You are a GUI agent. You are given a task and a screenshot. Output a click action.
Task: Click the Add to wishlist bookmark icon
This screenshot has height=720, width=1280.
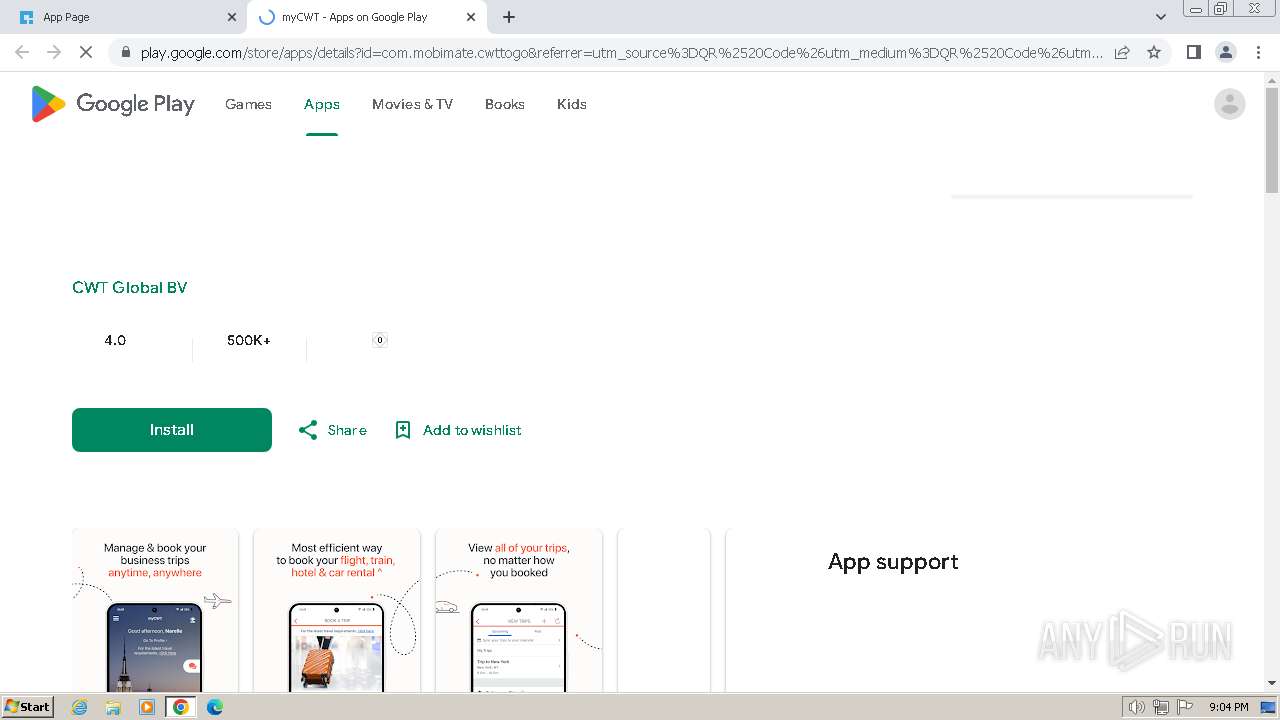click(403, 430)
